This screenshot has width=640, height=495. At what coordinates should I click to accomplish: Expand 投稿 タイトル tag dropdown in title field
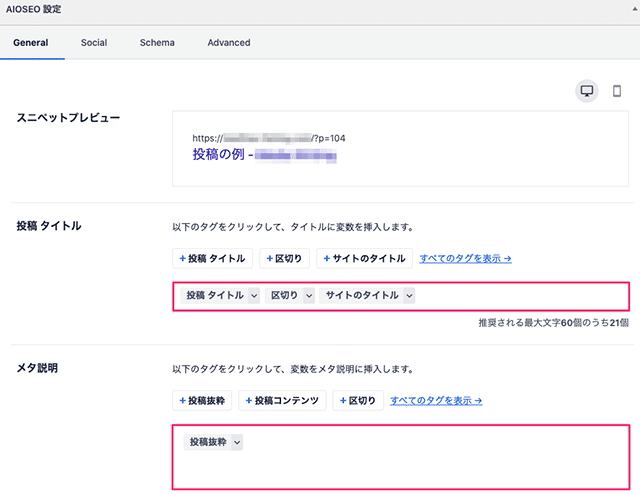(x=253, y=295)
